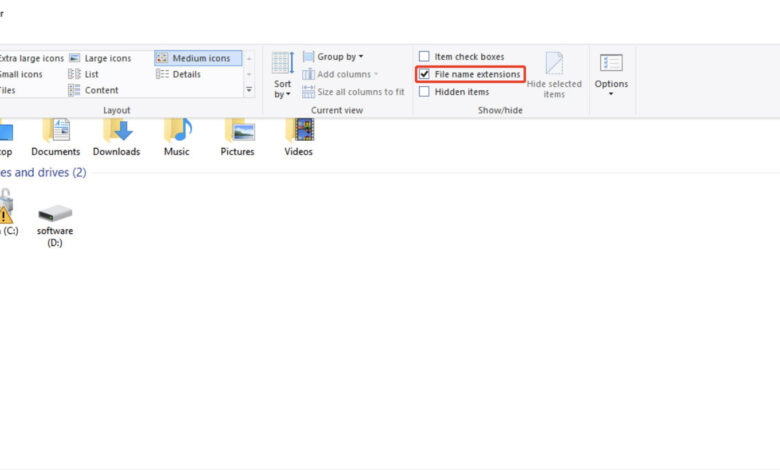Expand layout gallery more arrow
The width and height of the screenshot is (780, 470).
click(249, 90)
